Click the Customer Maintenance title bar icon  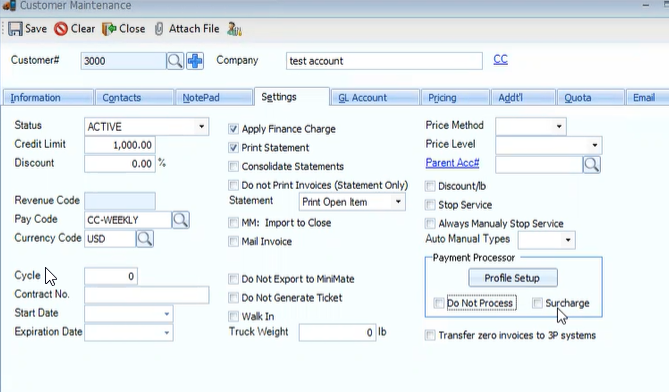pos(9,6)
